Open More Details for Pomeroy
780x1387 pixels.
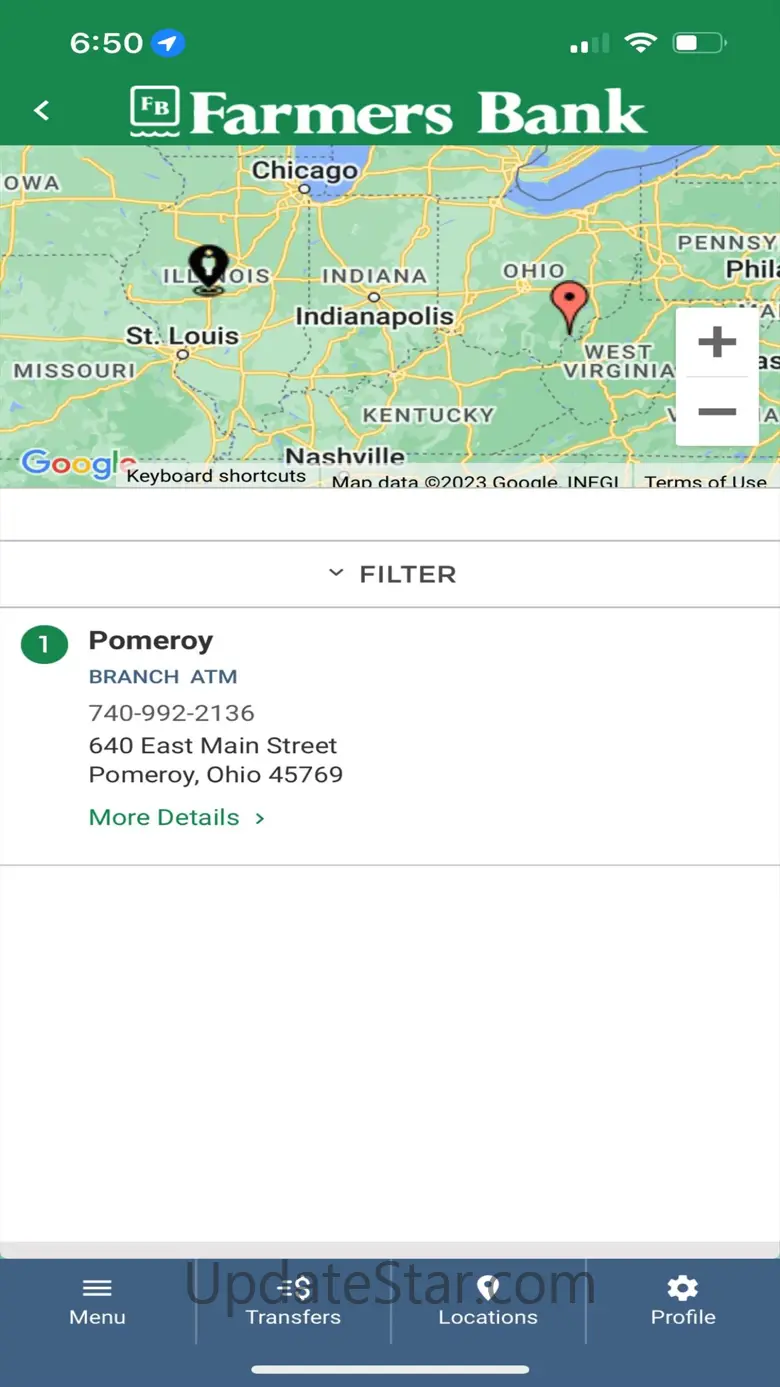pos(165,817)
